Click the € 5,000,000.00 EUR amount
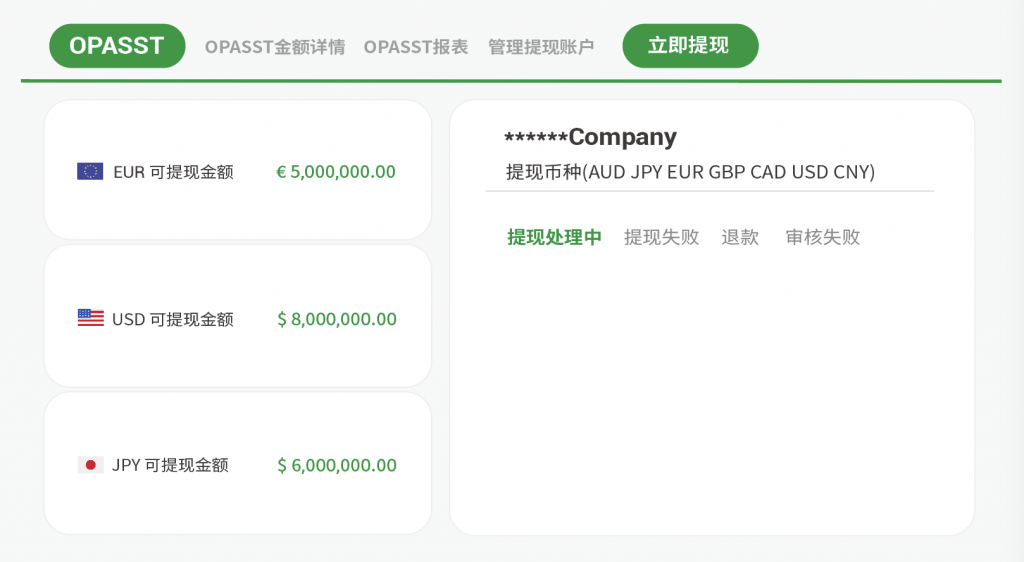 point(336,172)
